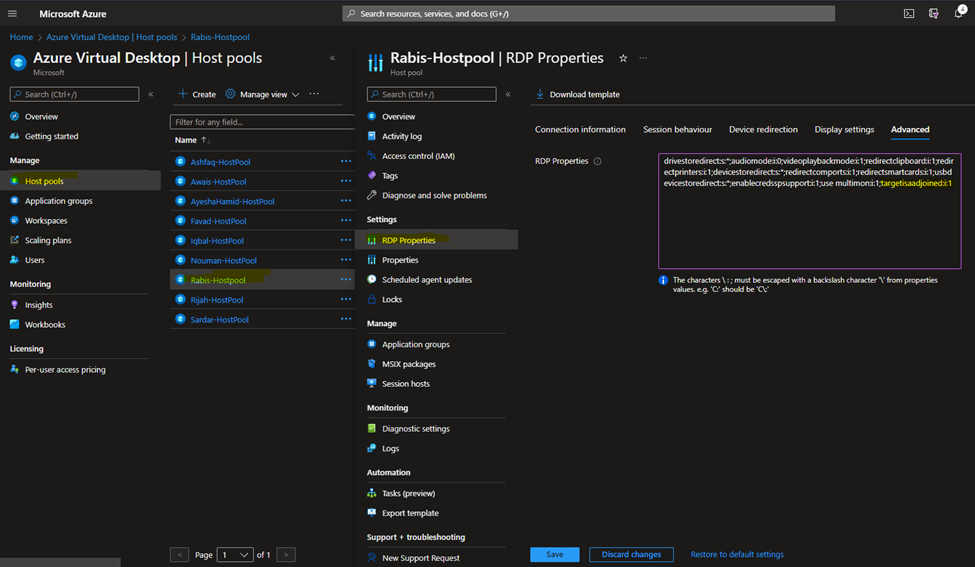Open Diagnostic settings under Monitoring
The width and height of the screenshot is (975, 567).
(x=415, y=428)
